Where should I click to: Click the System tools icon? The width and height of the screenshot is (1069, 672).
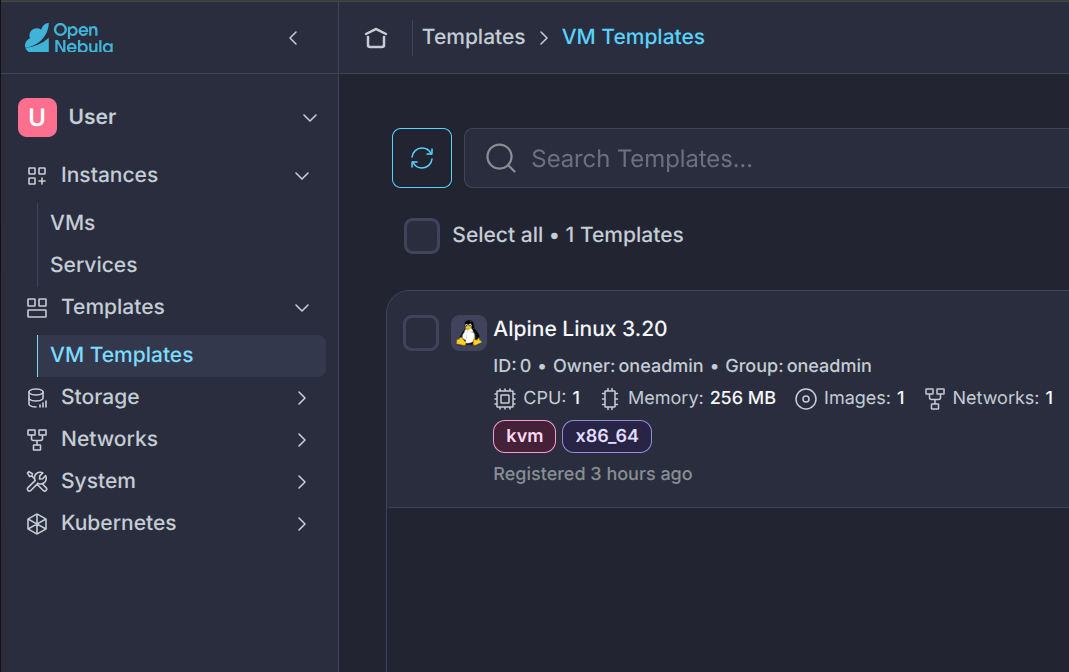coord(37,482)
